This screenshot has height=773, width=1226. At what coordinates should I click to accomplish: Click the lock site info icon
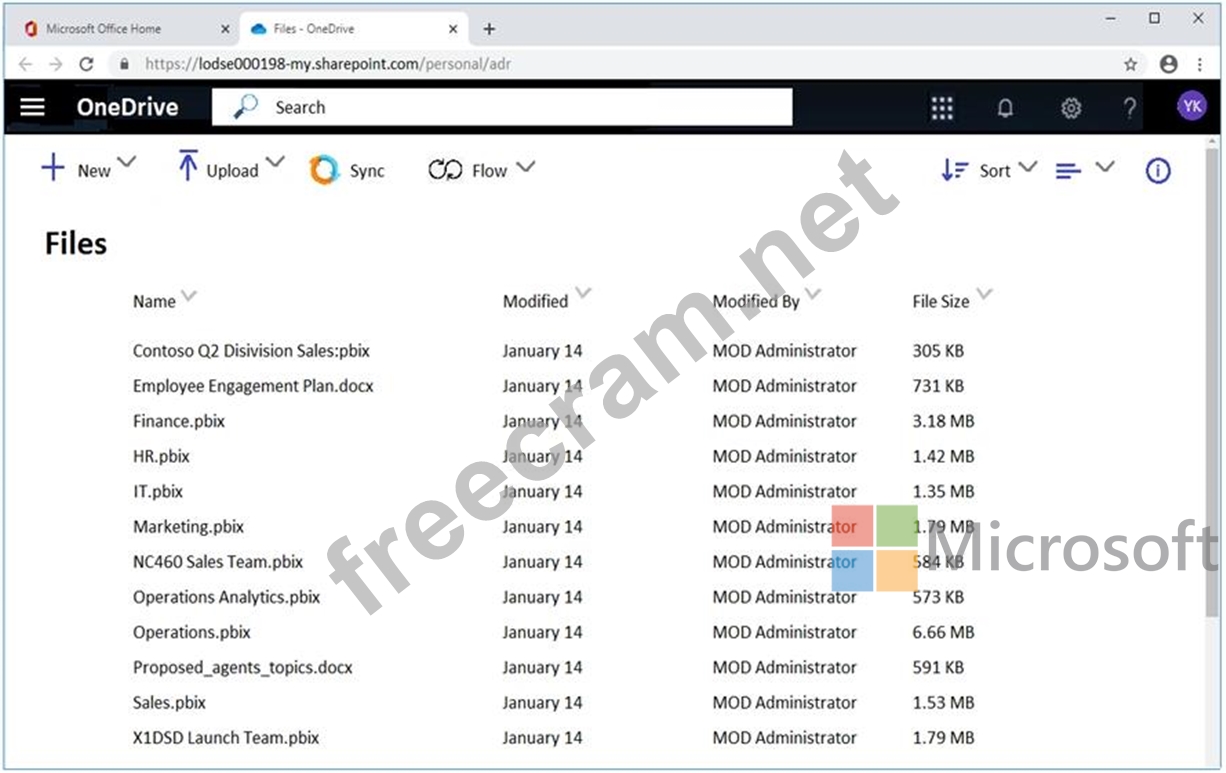125,64
